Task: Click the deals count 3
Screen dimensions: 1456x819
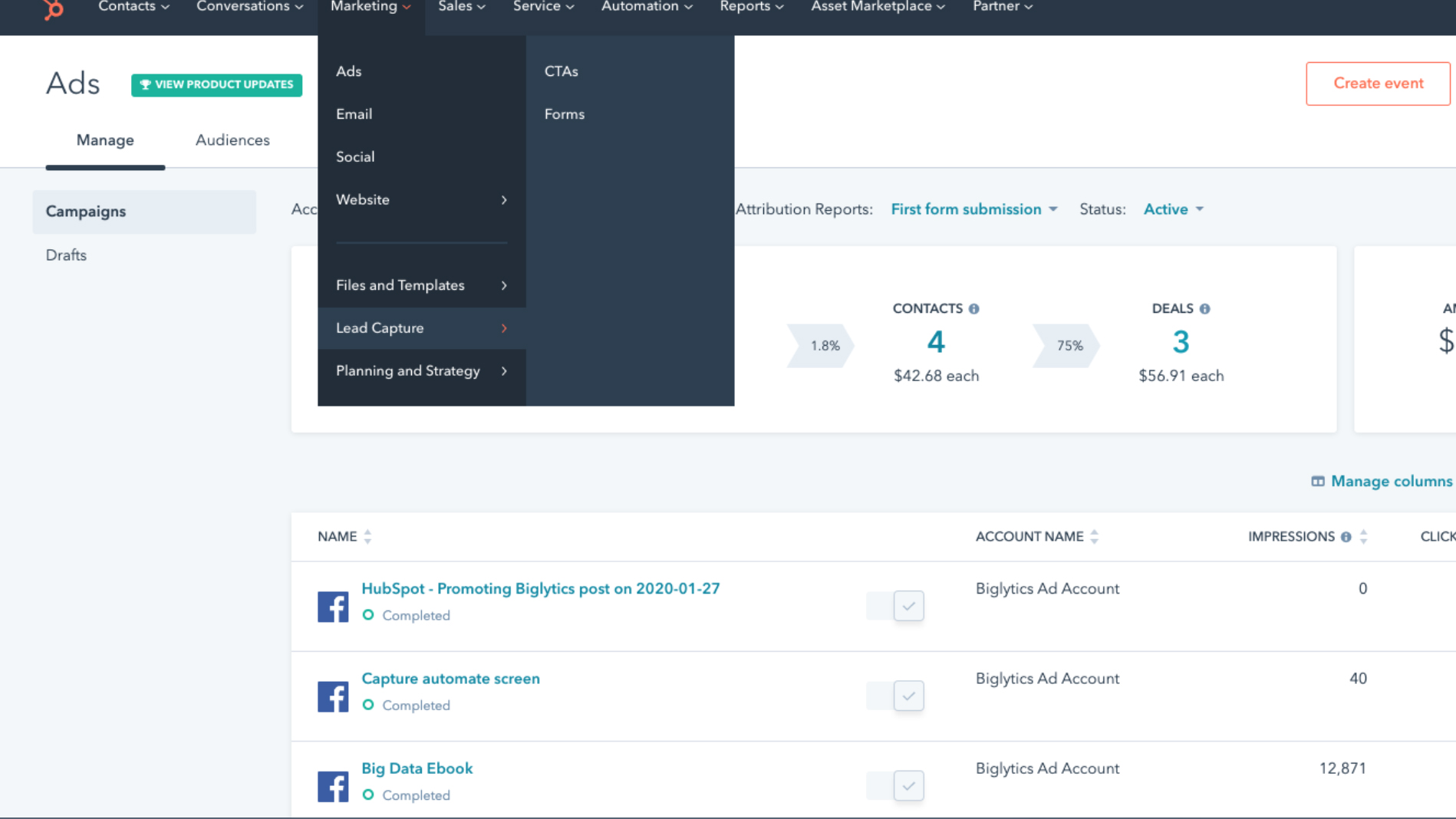Action: click(x=1181, y=342)
